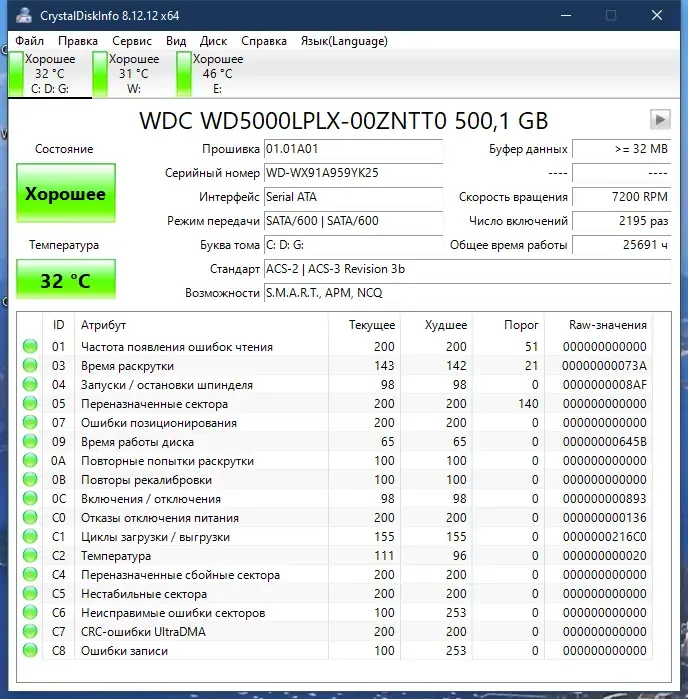Click the Raw-значения column header

(x=607, y=325)
